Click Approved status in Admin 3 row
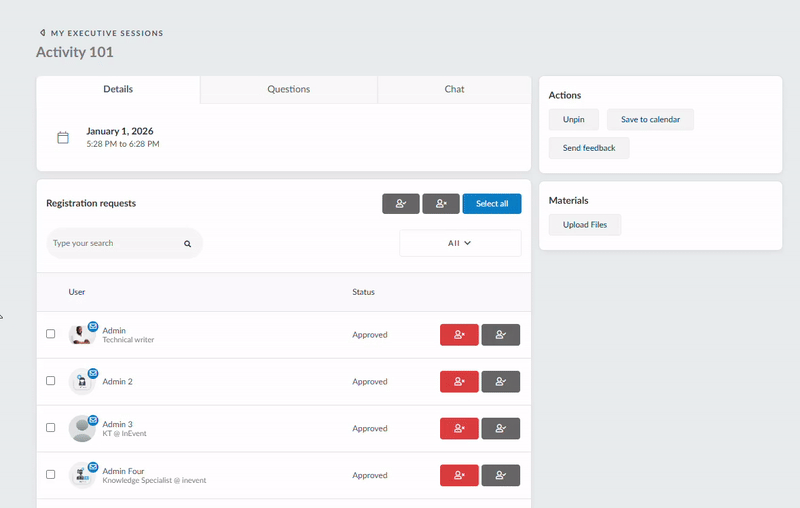 click(x=370, y=429)
